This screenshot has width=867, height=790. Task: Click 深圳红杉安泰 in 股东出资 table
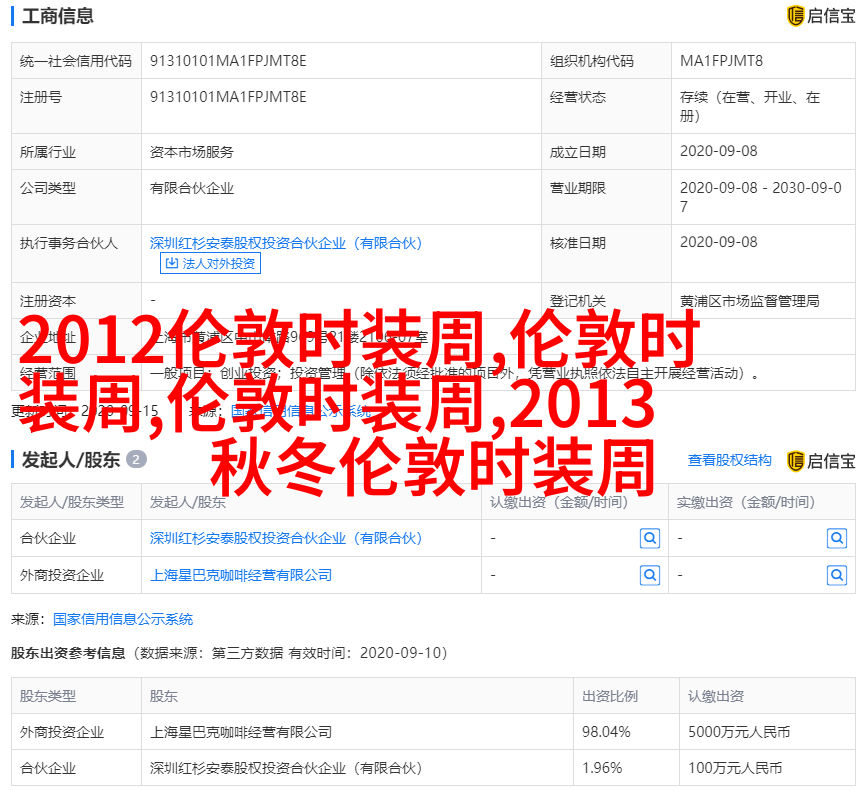click(x=286, y=768)
